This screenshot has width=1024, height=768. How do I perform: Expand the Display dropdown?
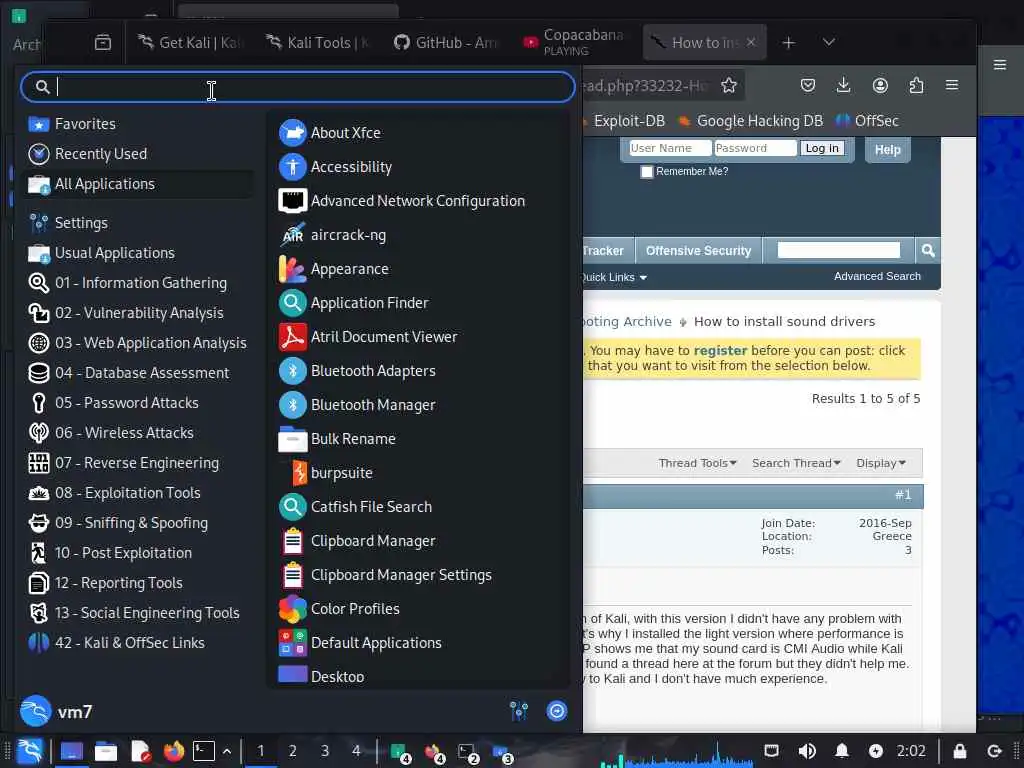(x=881, y=463)
